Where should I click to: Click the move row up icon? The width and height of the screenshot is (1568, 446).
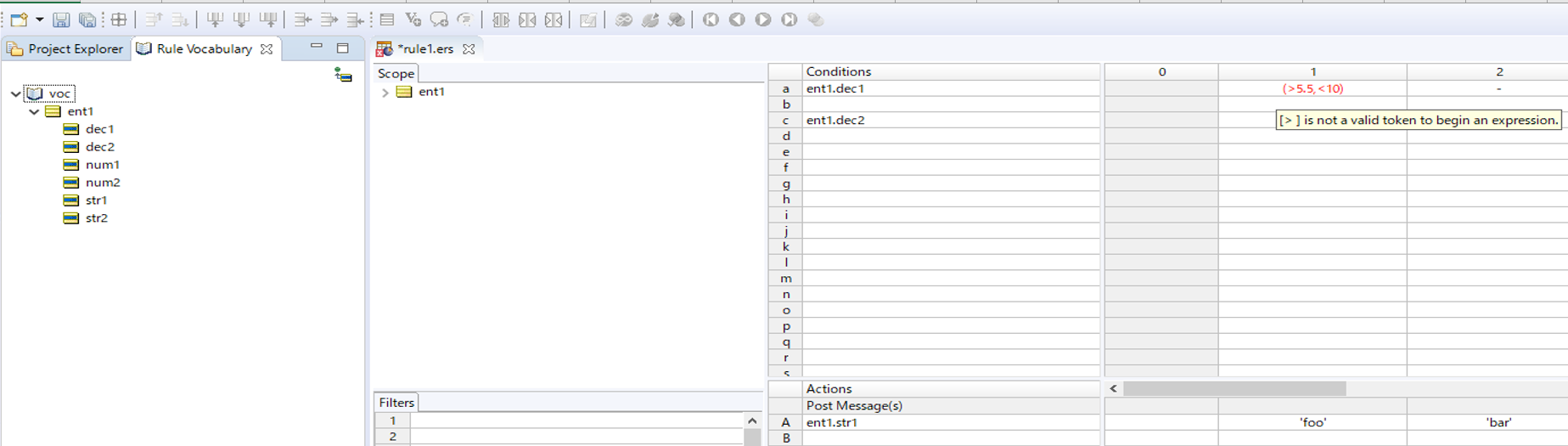click(154, 20)
